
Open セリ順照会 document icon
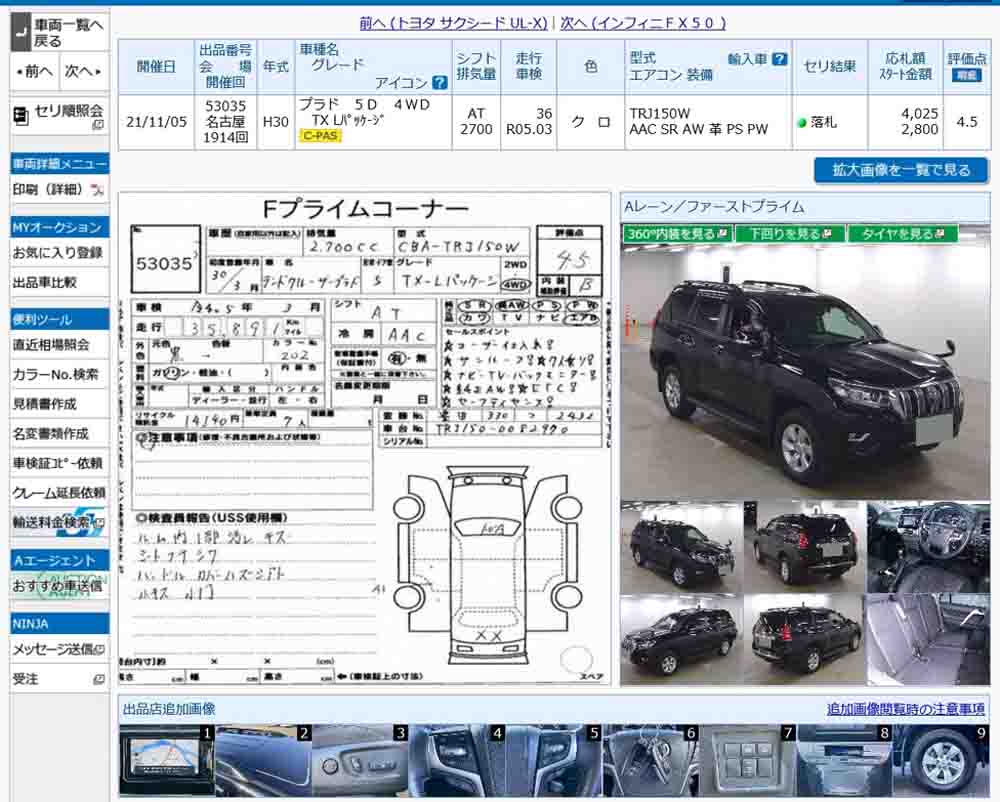pos(21,116)
